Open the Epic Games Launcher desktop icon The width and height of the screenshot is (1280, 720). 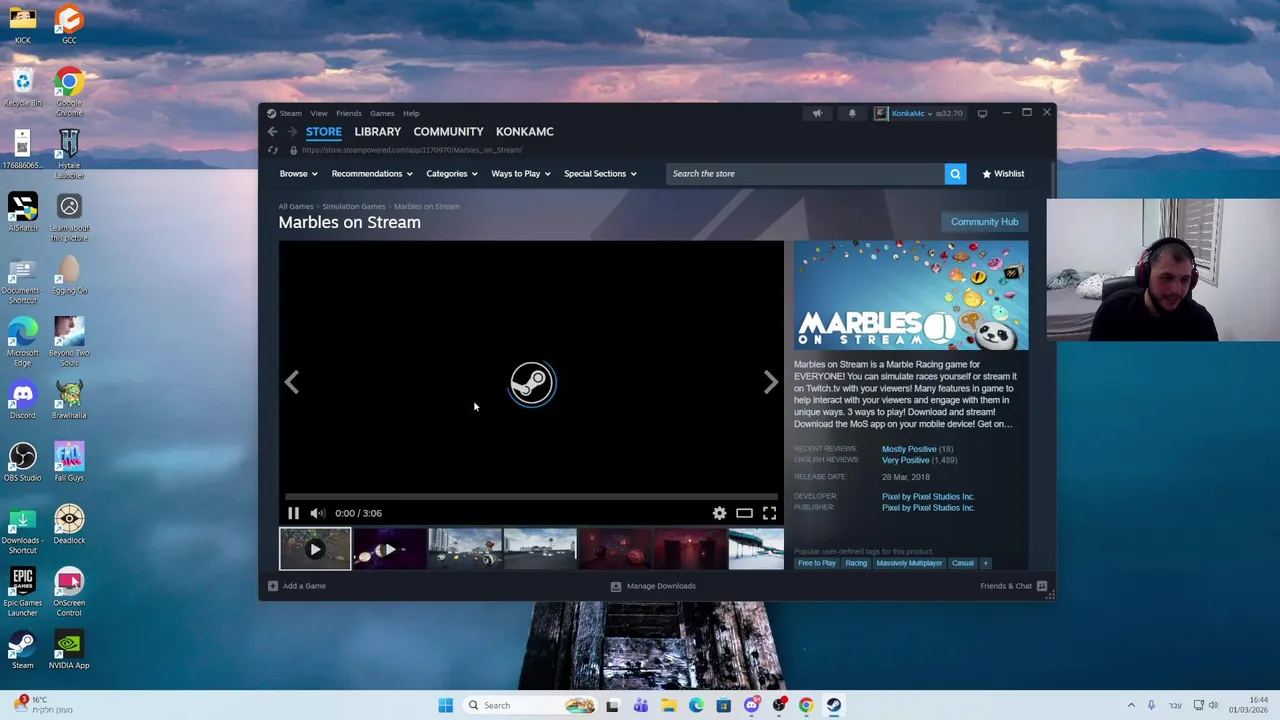tap(22, 590)
